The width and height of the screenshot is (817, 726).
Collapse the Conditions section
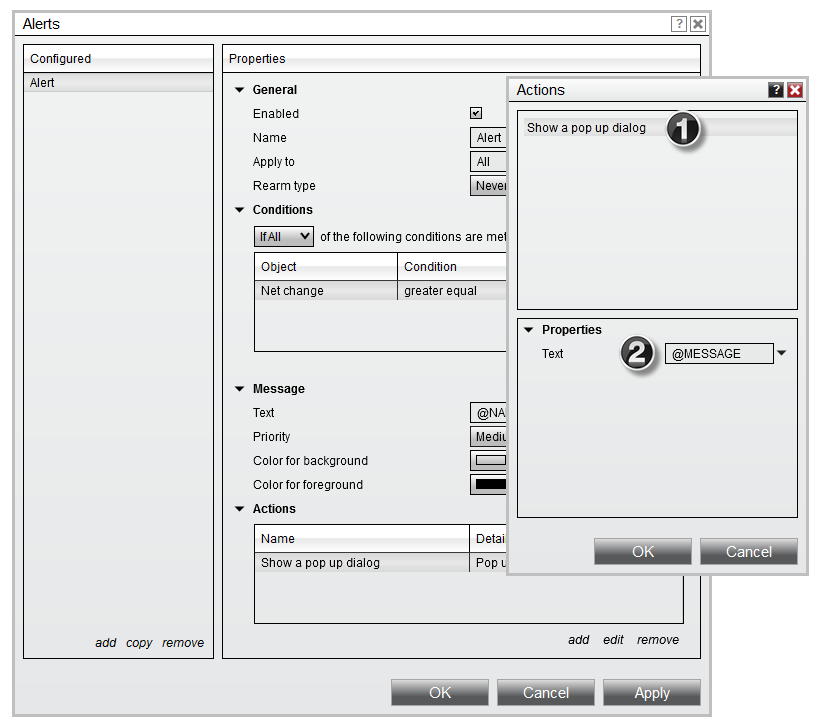(239, 210)
